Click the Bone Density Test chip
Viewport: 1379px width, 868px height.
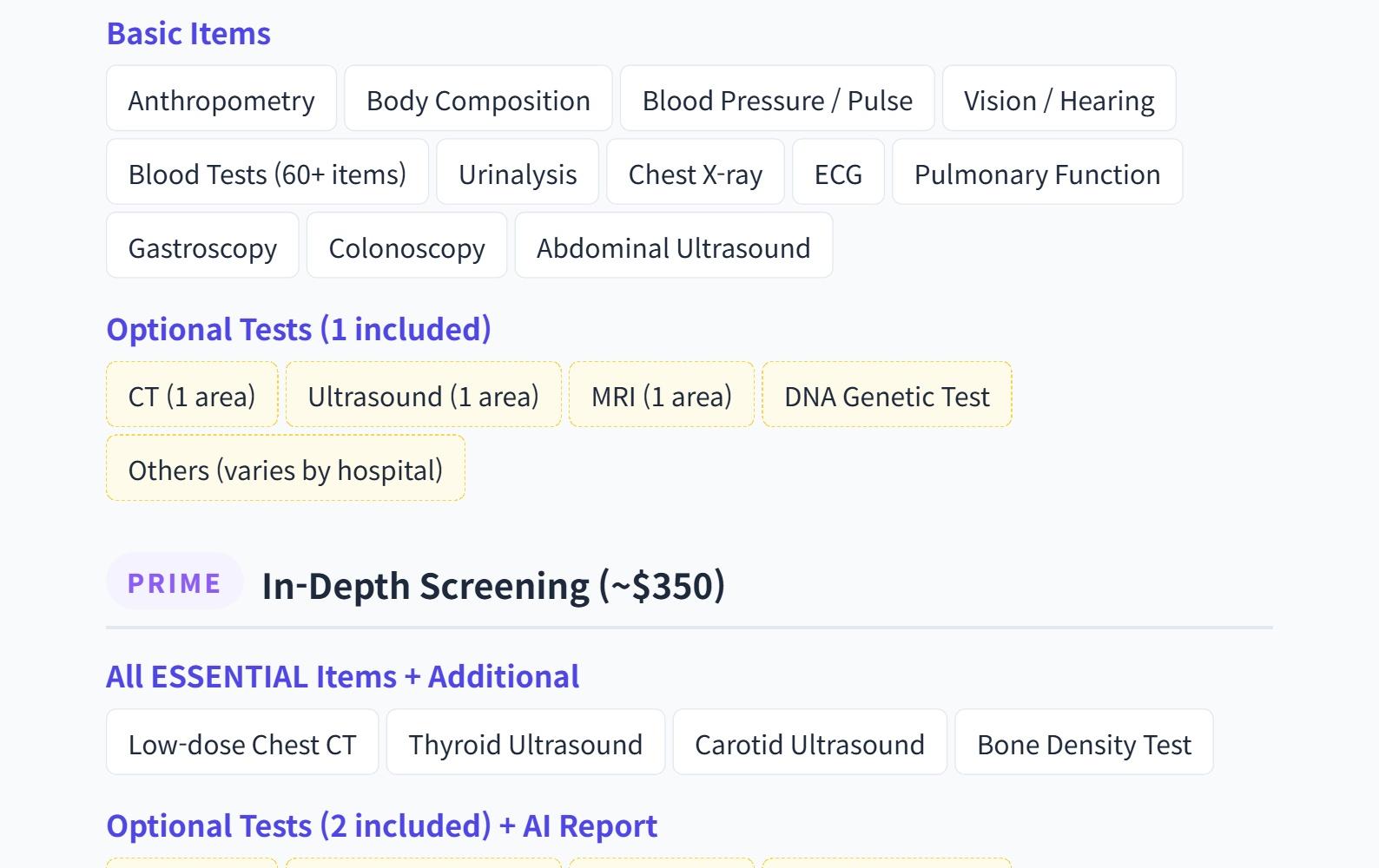point(1084,743)
